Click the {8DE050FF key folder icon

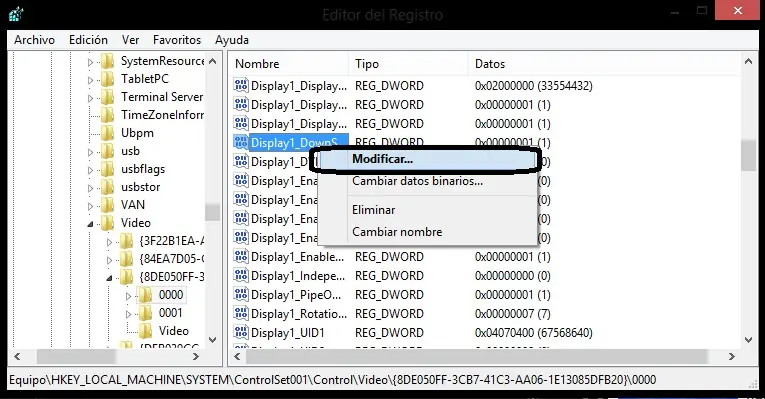pyautogui.click(x=126, y=277)
